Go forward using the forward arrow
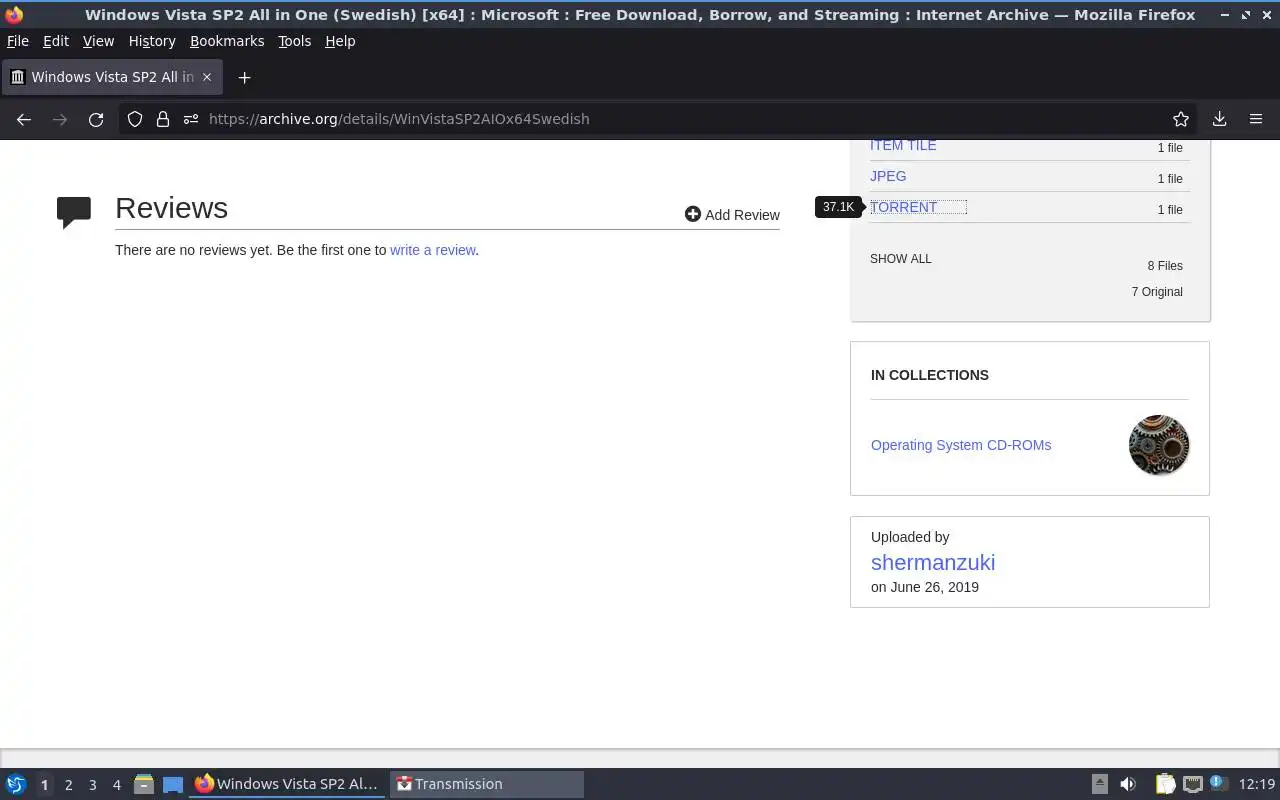This screenshot has width=1280, height=800. point(60,119)
